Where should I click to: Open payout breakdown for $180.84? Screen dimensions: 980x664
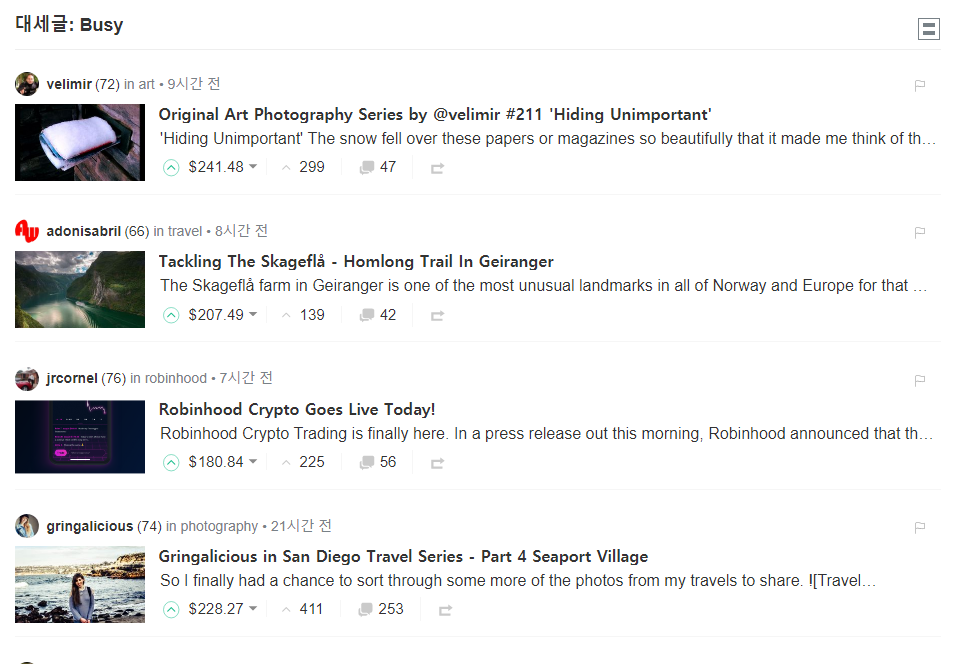253,462
